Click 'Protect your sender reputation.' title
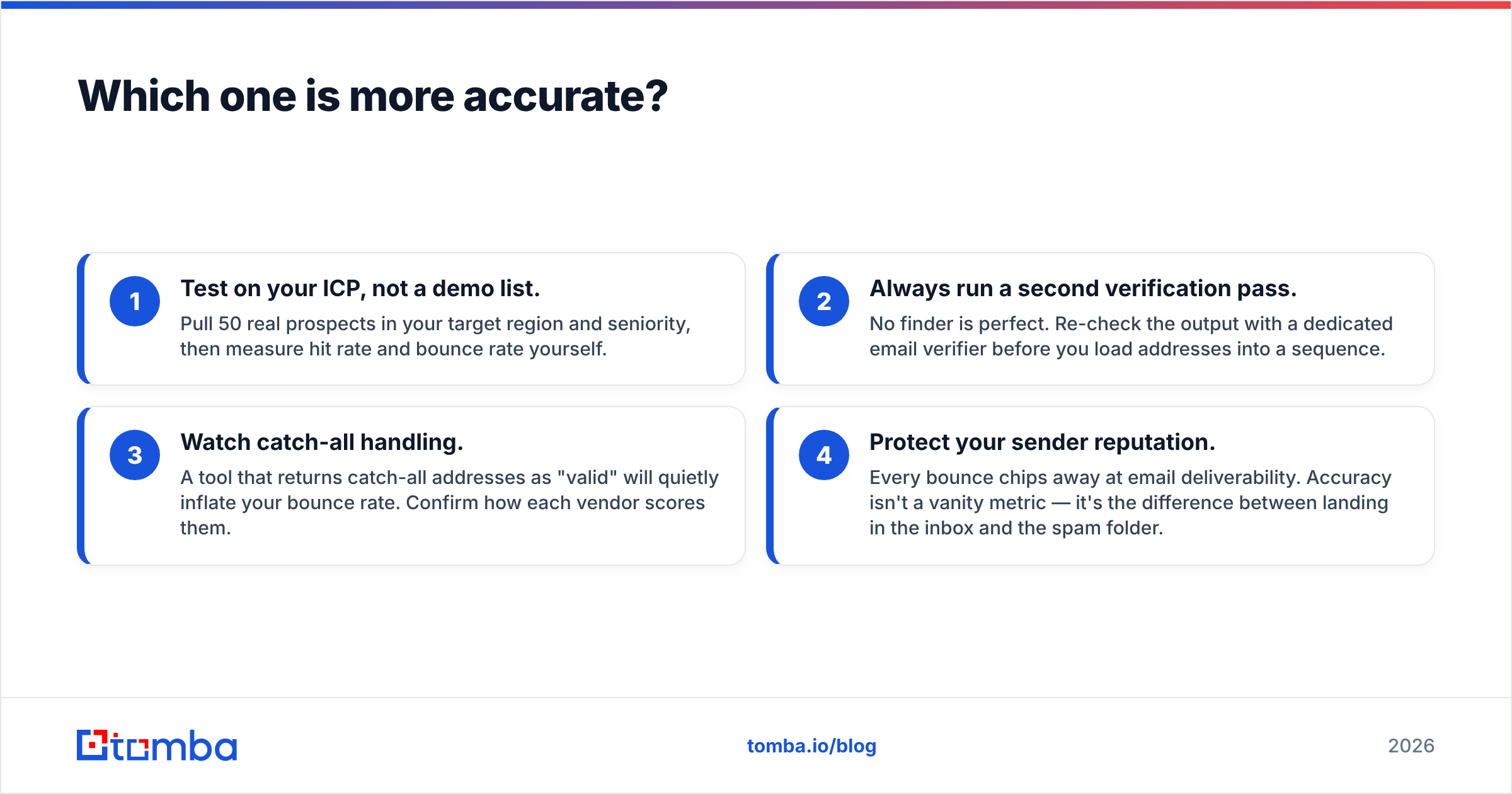The height and width of the screenshot is (794, 1512). [1042, 442]
